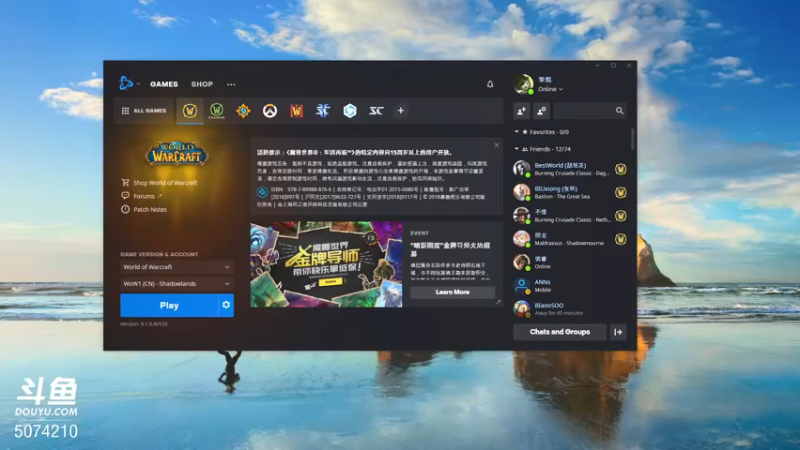
Task: Collapse the friends panel arrow
Action: pyautogui.click(x=618, y=332)
